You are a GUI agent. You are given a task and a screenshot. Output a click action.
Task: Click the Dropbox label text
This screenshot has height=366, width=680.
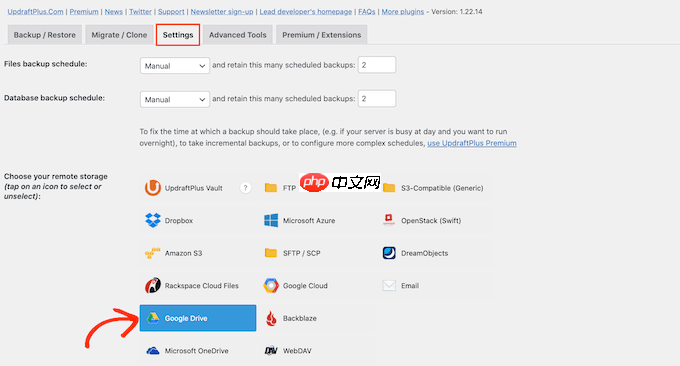tap(179, 221)
